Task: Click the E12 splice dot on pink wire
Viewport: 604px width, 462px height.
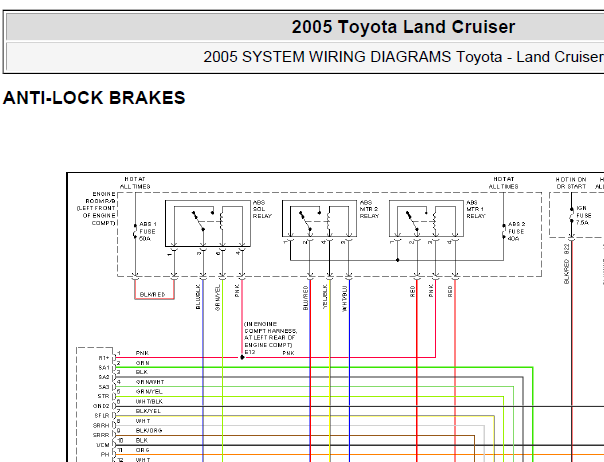Action: pyautogui.click(x=242, y=358)
